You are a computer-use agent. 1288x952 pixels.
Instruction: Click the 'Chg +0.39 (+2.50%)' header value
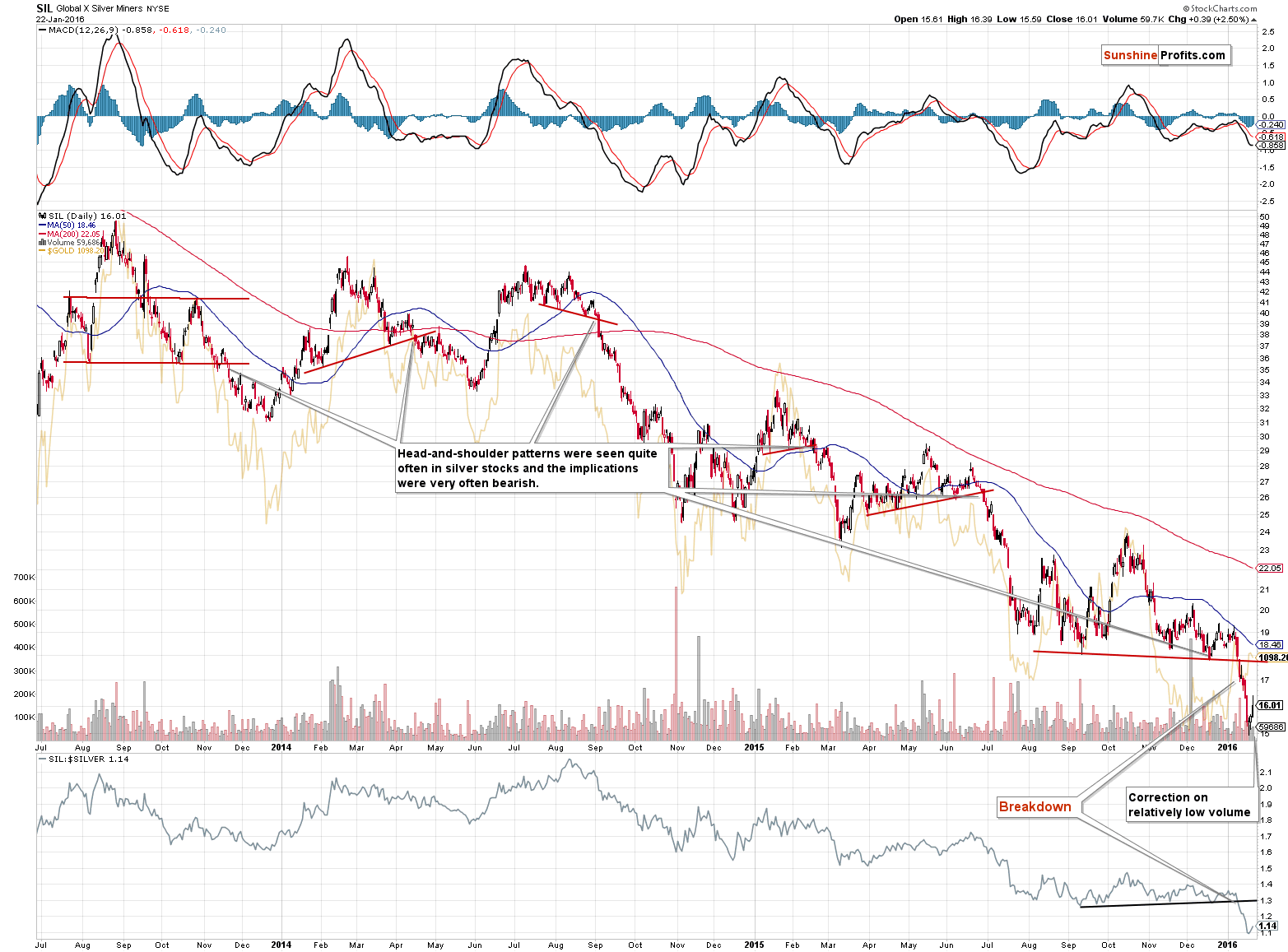(1209, 19)
